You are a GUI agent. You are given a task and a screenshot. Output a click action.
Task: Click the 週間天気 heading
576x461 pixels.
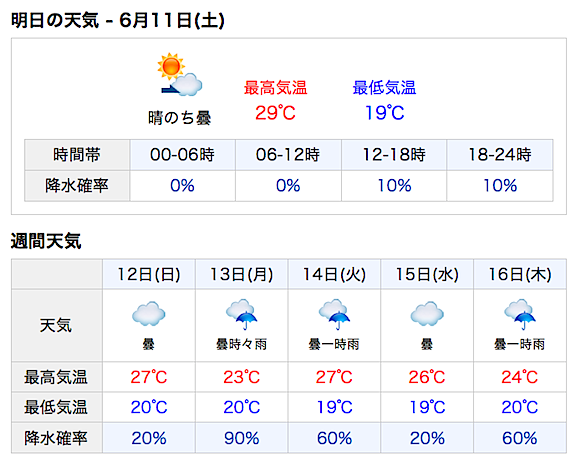(46, 241)
